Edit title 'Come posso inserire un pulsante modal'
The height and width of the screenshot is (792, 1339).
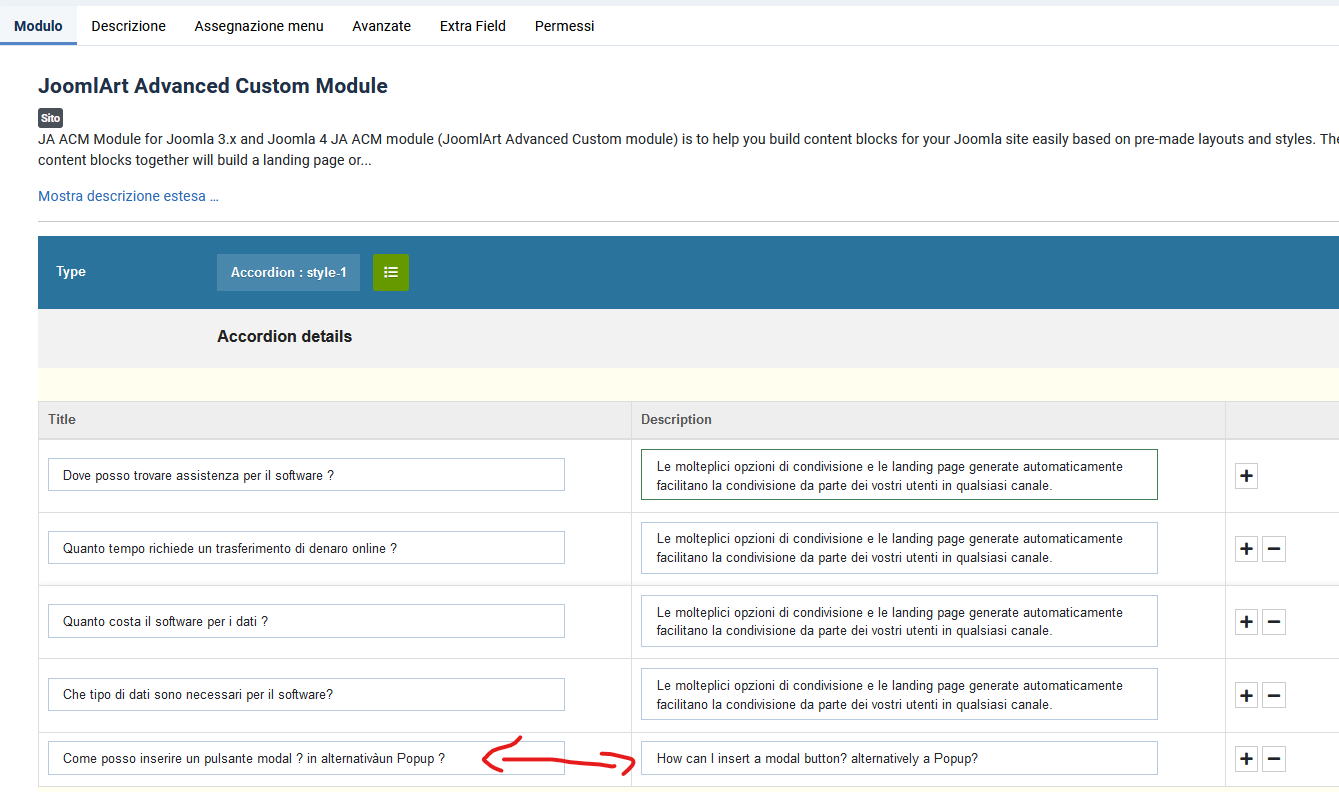point(306,758)
